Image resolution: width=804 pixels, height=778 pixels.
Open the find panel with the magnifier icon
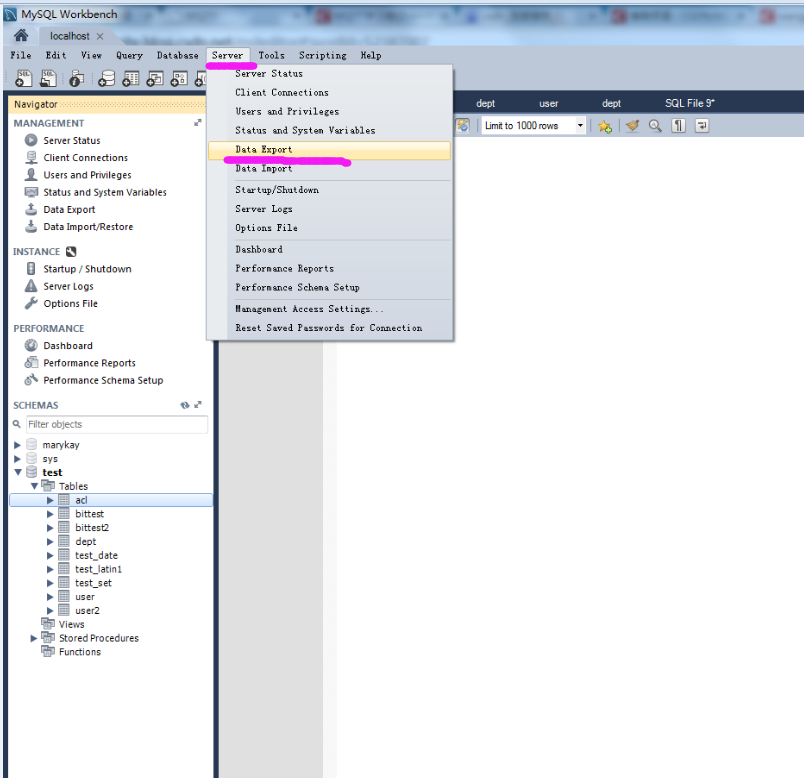click(x=655, y=125)
